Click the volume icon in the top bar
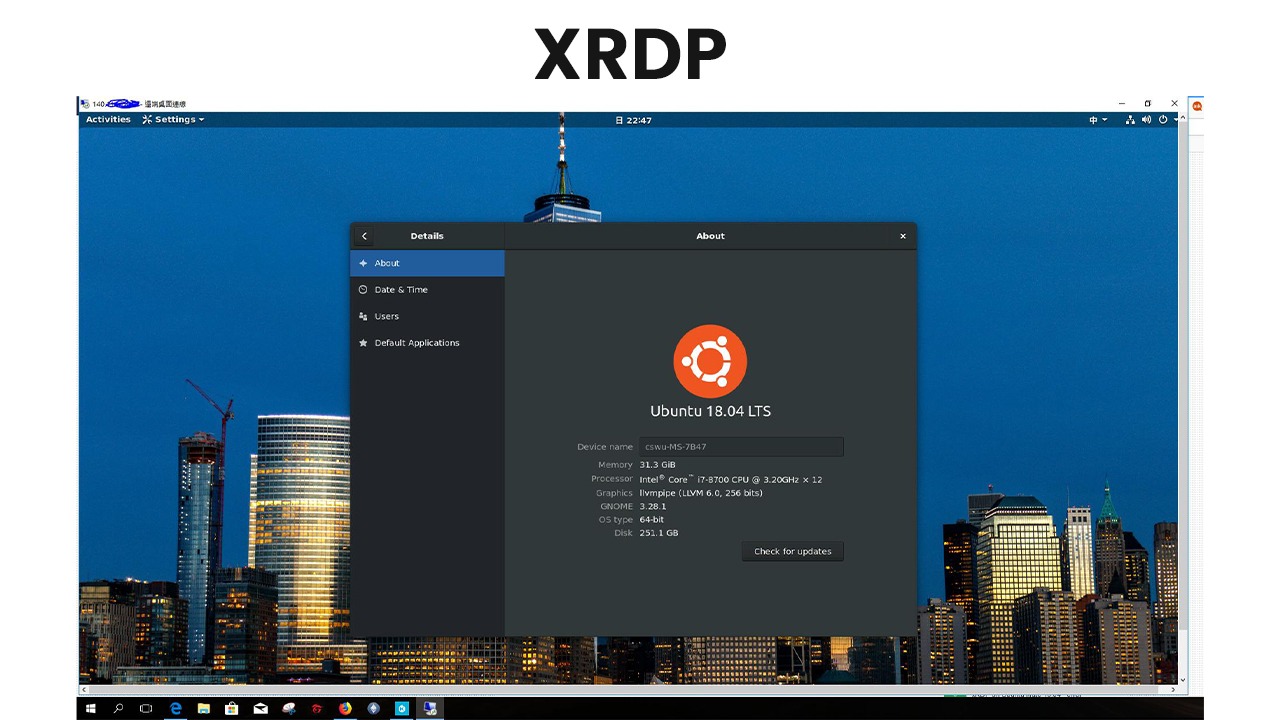Screen dimensions: 1280x720 click(1146, 120)
